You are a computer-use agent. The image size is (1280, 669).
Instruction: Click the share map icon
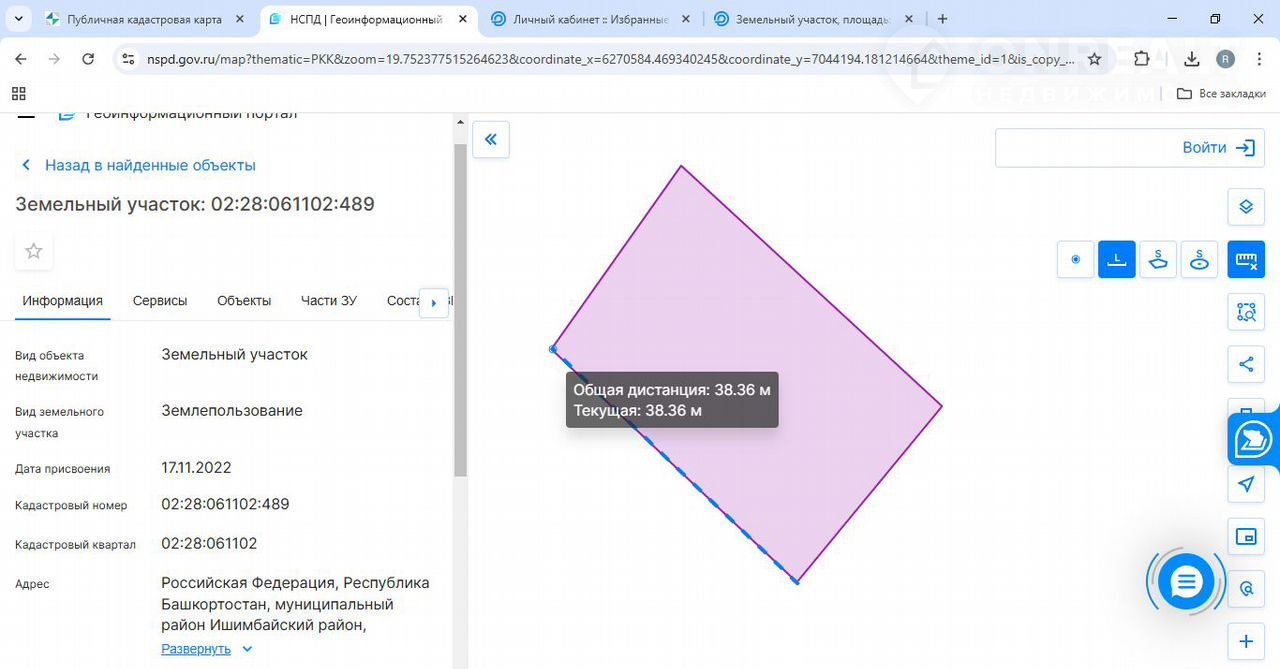pos(1246,364)
